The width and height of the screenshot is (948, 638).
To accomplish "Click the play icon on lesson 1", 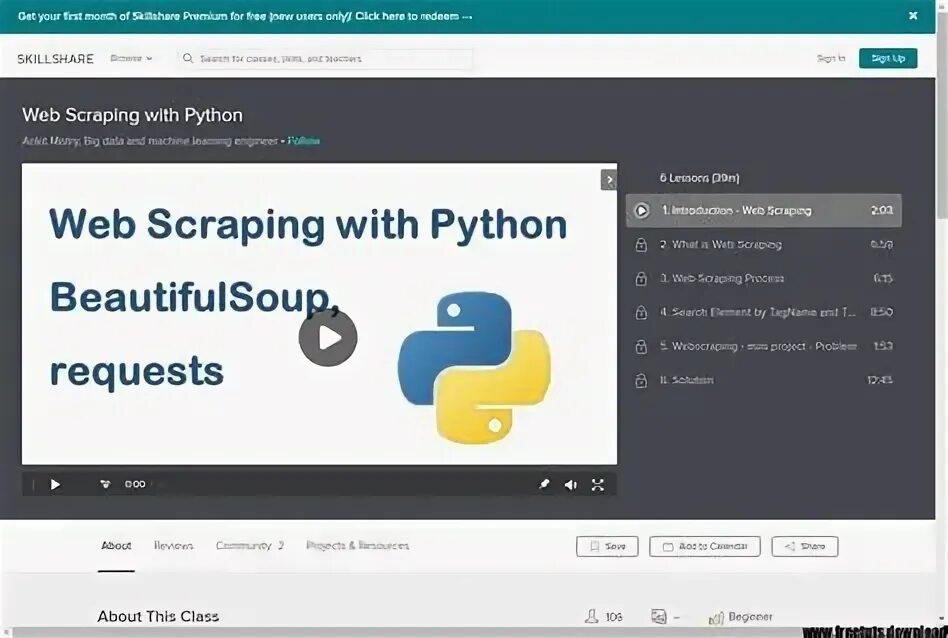I will [641, 210].
